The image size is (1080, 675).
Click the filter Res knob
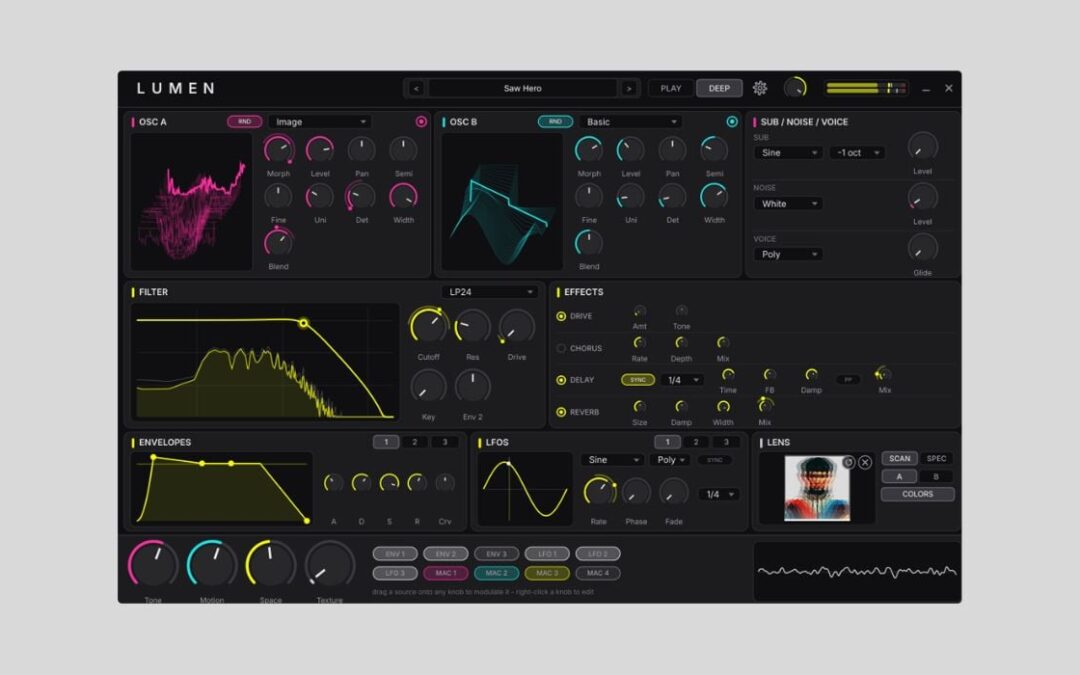coord(472,326)
